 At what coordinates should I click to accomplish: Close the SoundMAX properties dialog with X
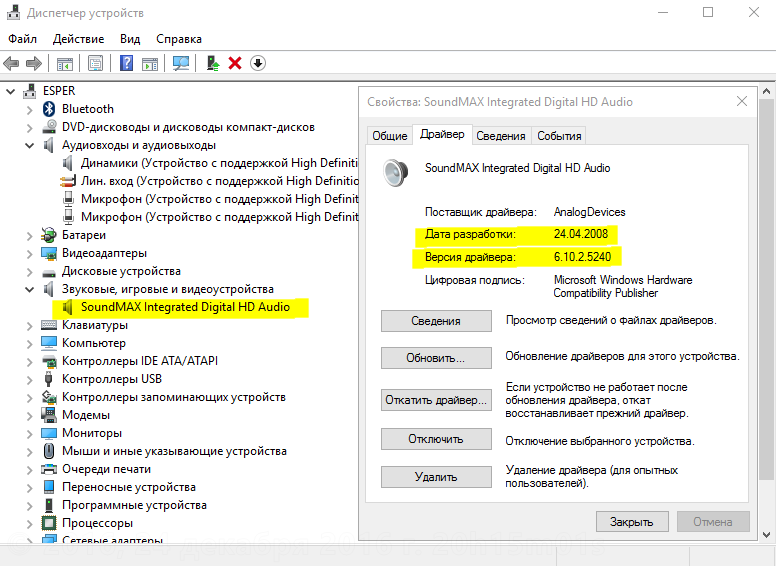pos(741,101)
